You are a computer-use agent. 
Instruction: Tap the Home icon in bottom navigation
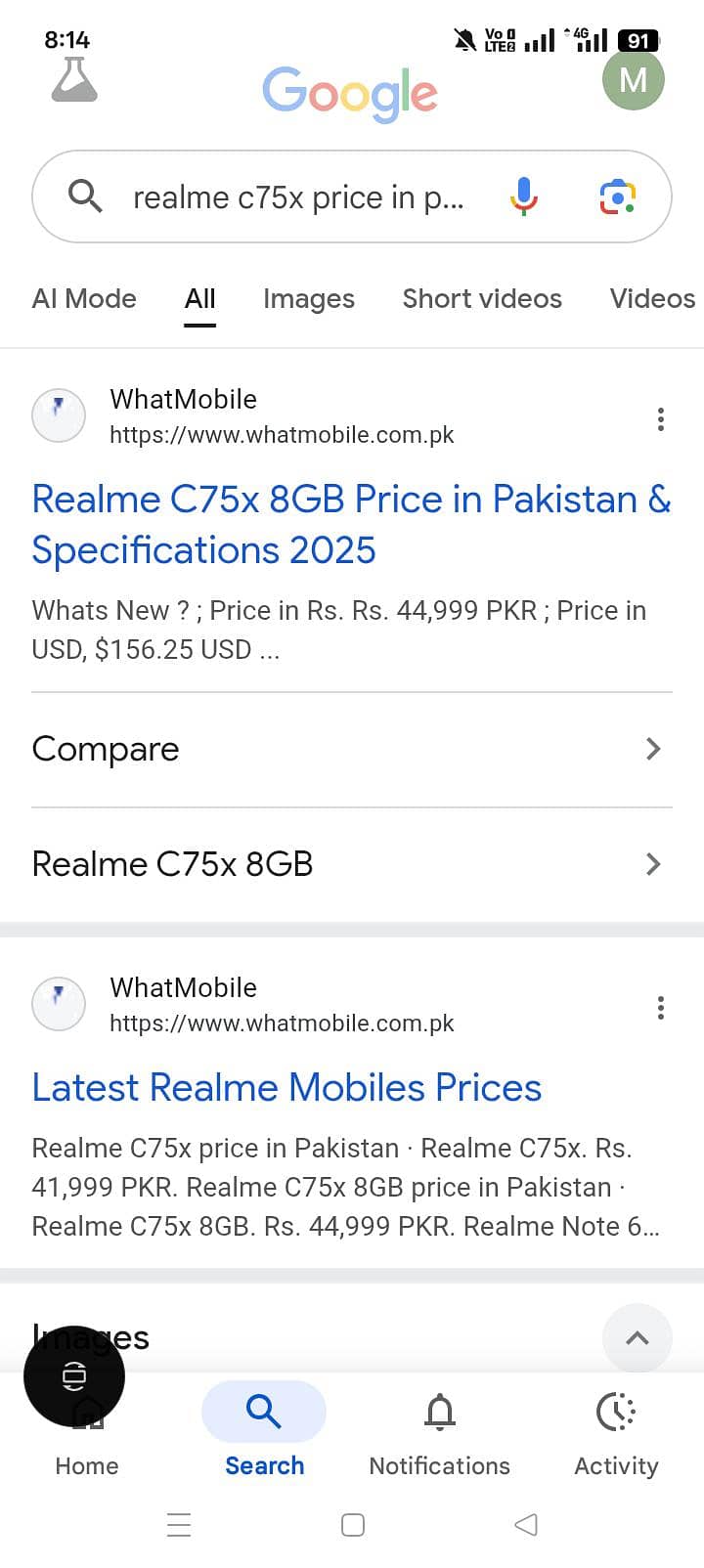click(86, 1411)
